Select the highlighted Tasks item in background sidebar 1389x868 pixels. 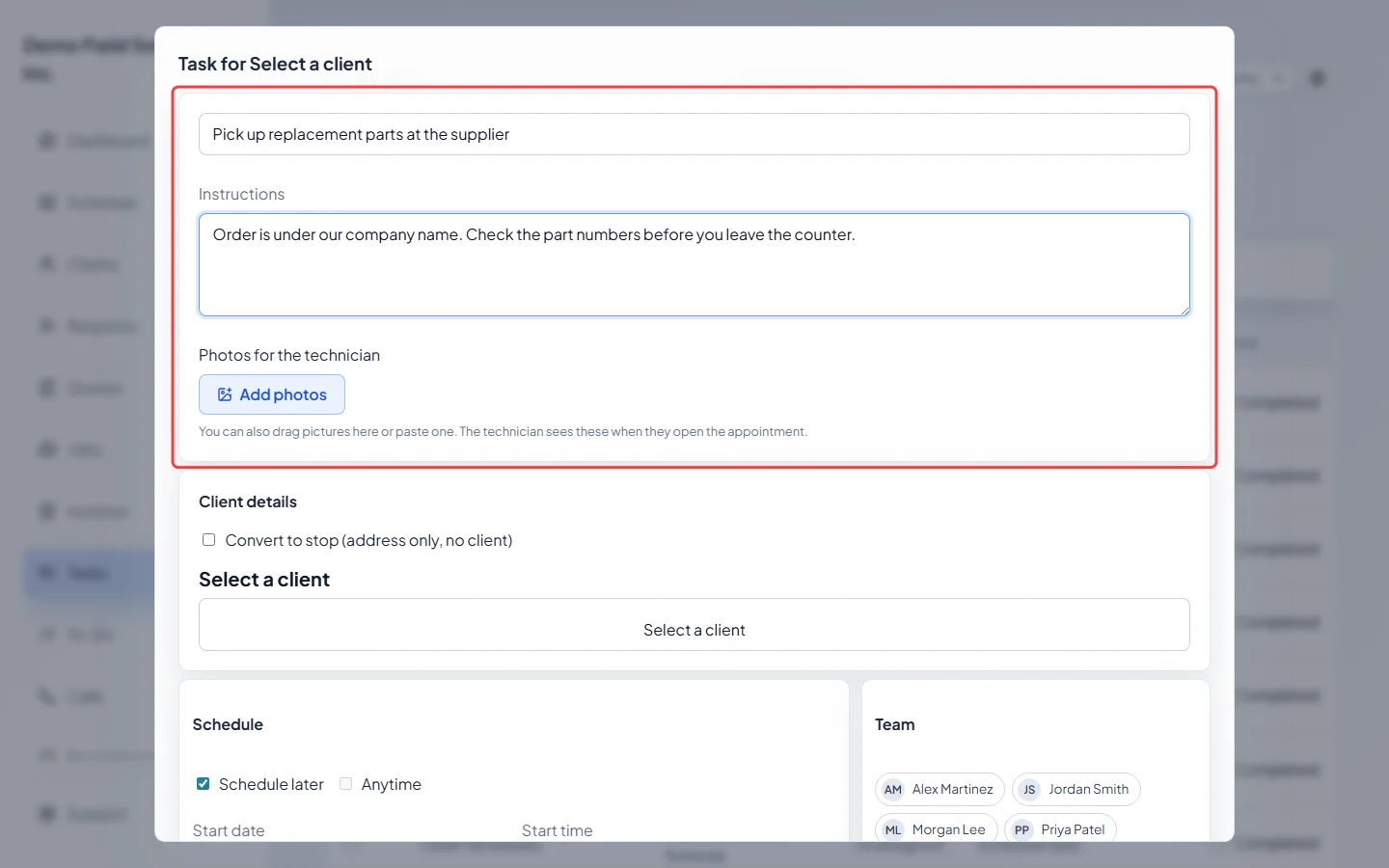point(89,573)
